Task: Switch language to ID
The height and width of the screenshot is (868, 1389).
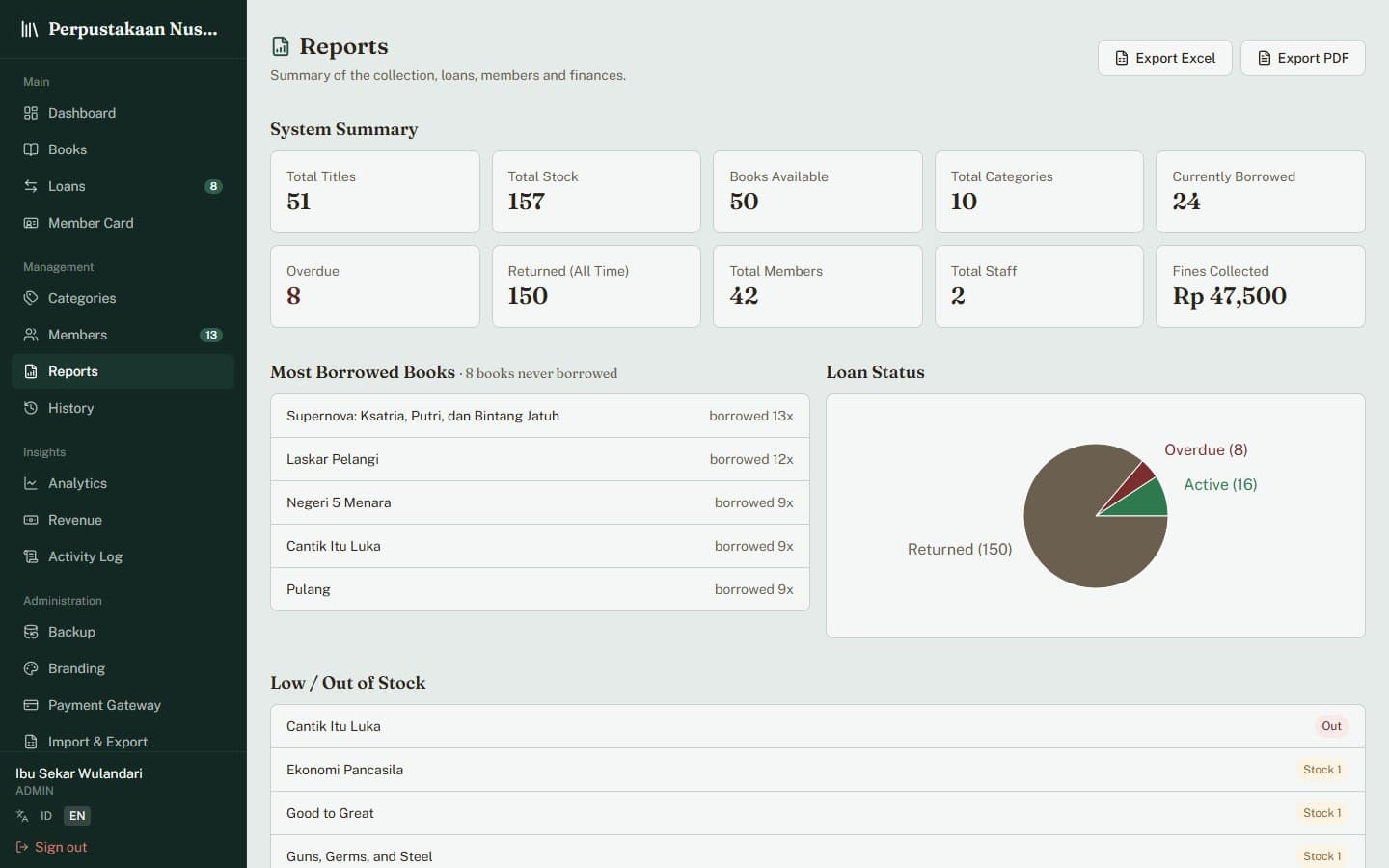Action: 46,816
